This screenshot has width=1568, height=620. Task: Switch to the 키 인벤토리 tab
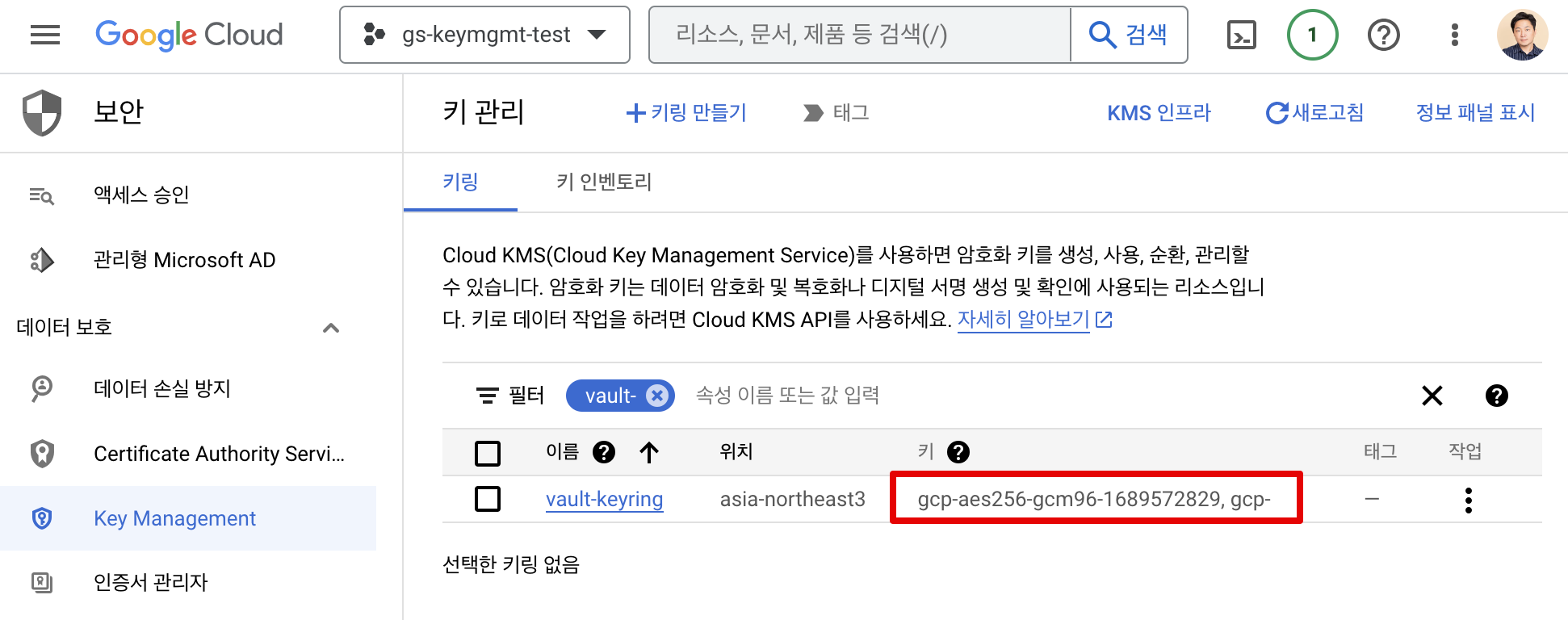tap(604, 182)
